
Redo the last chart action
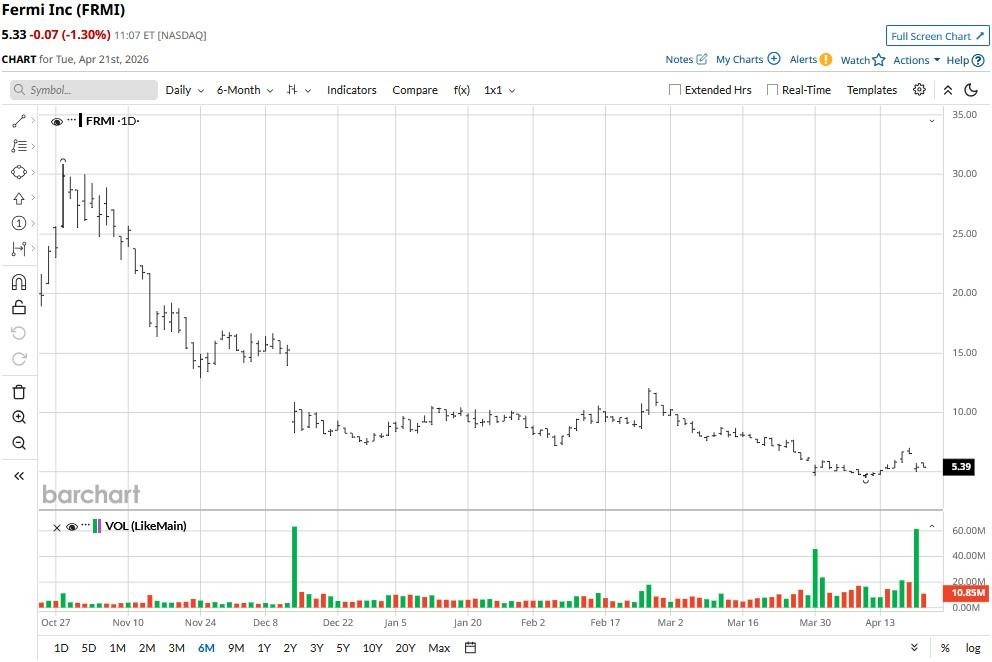(19, 359)
